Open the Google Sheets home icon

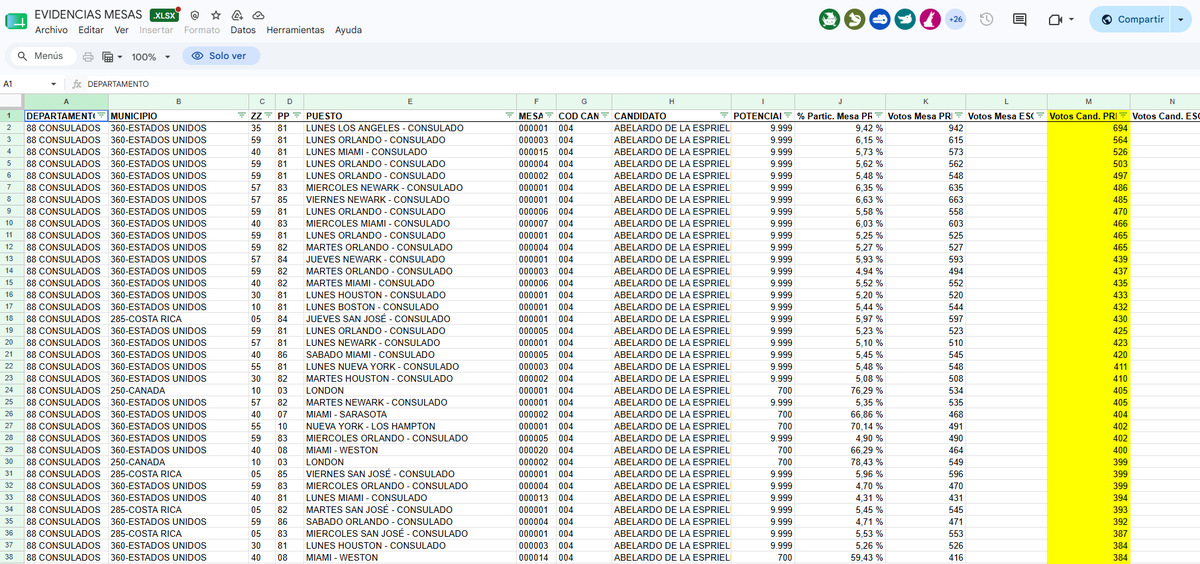click(17, 20)
